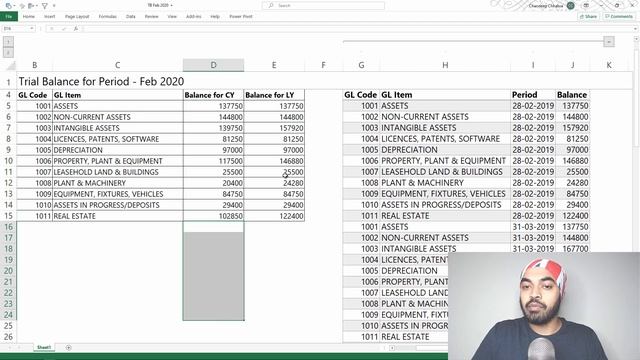The height and width of the screenshot is (360, 640).
Task: Open the Help tab
Action: [215, 16]
